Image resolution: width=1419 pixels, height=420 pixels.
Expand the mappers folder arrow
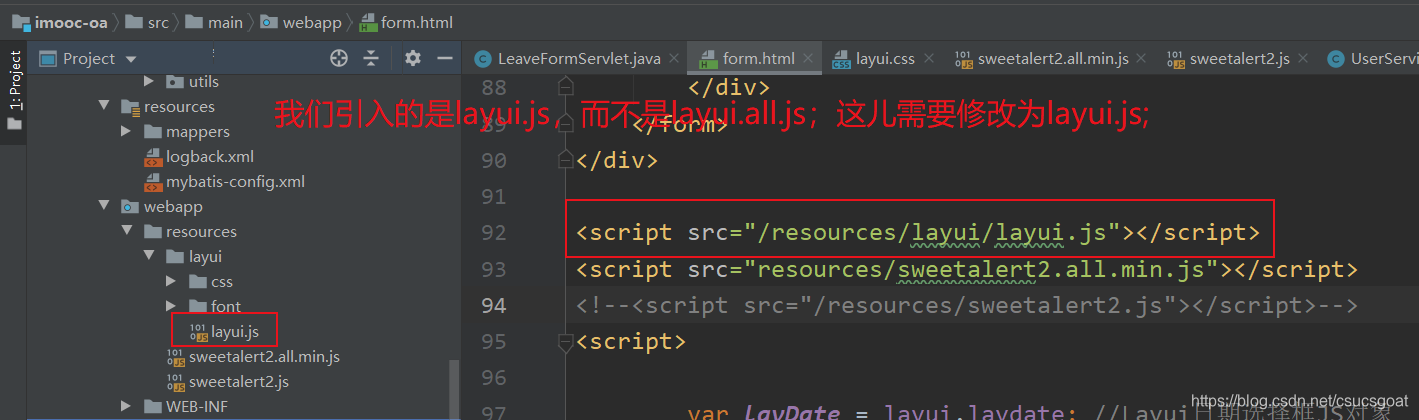point(126,131)
